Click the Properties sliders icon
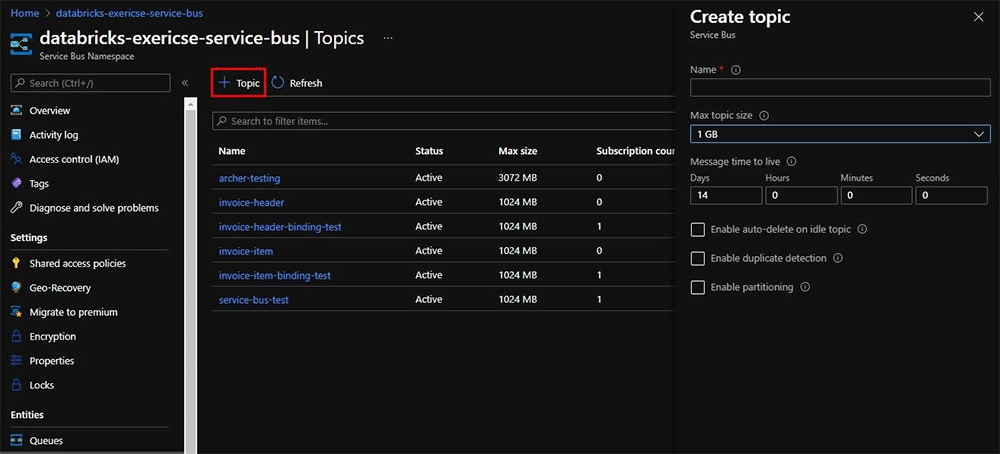The height and width of the screenshot is (454, 1000). click(17, 360)
